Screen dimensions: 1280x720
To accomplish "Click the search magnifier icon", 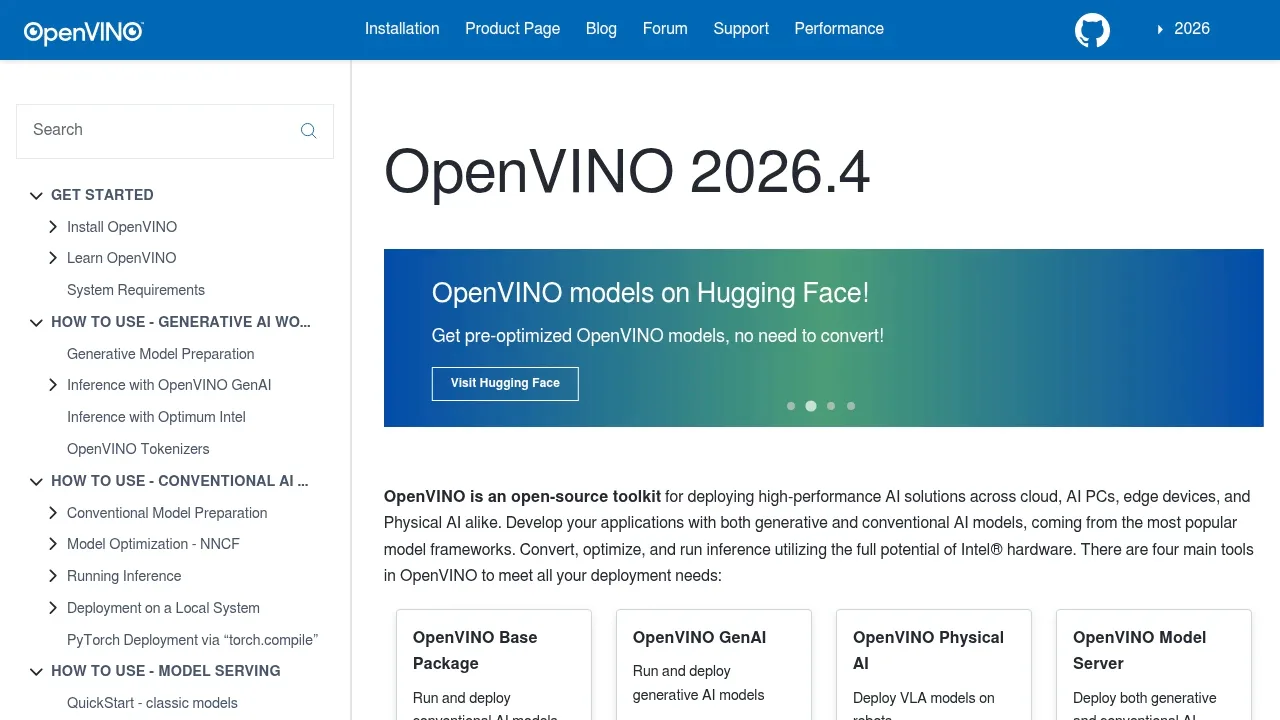I will (x=308, y=131).
